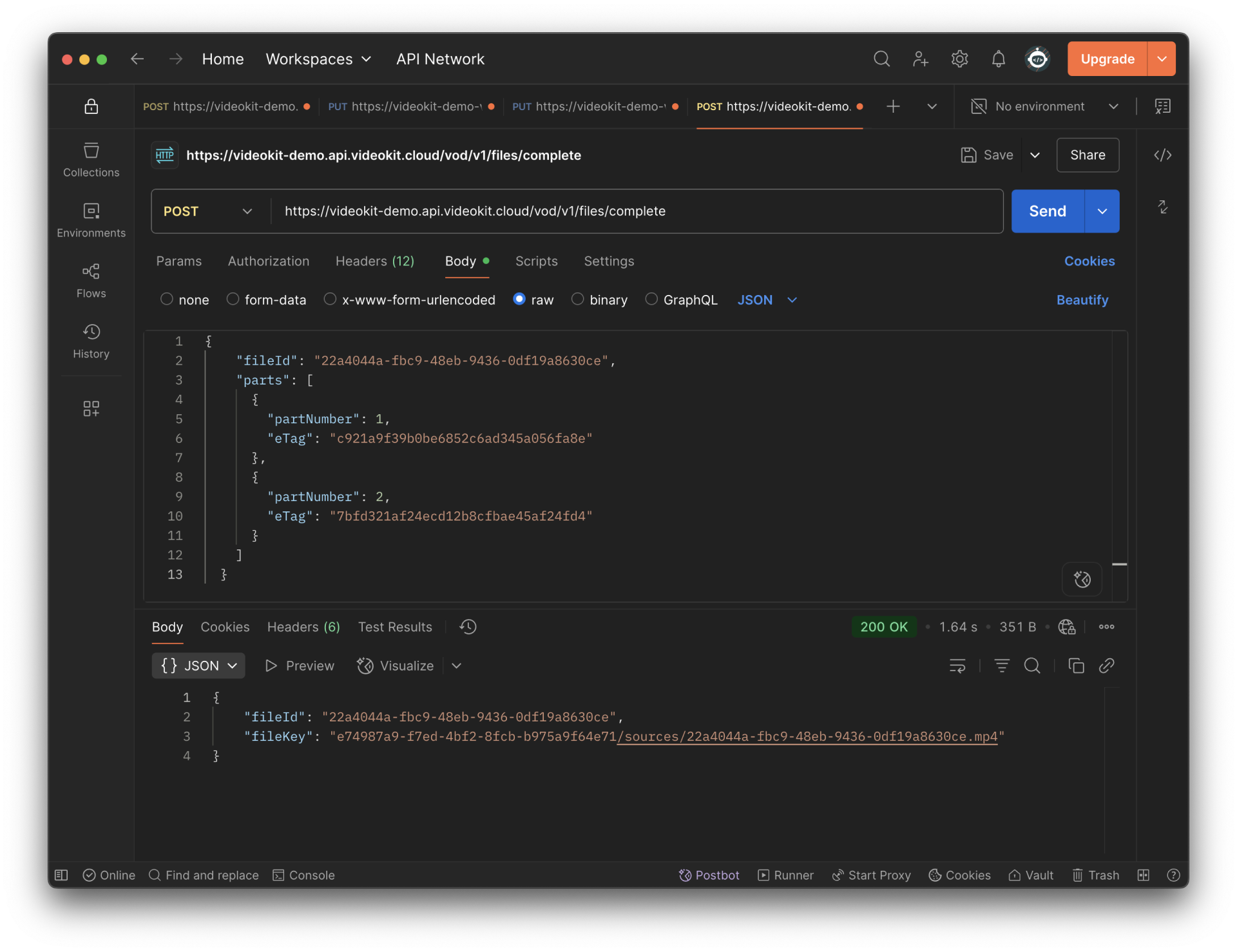This screenshot has height=952, width=1237.
Task: Open the History sidebar panel
Action: [x=91, y=341]
